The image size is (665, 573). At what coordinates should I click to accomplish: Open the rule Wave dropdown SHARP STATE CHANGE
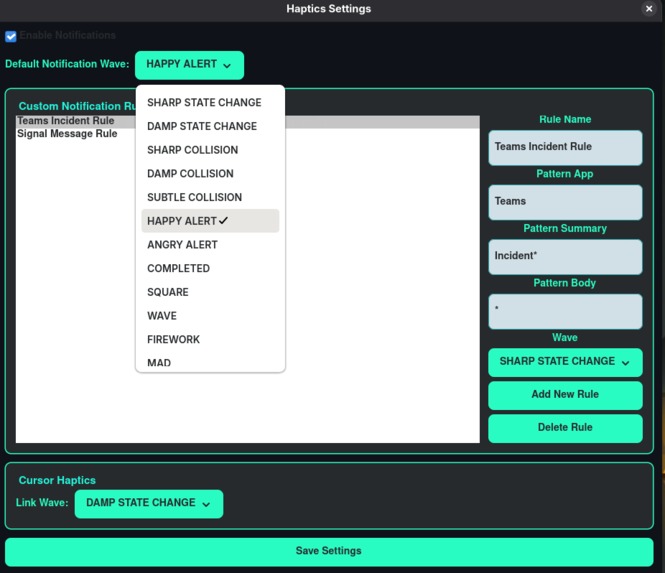[x=565, y=362]
